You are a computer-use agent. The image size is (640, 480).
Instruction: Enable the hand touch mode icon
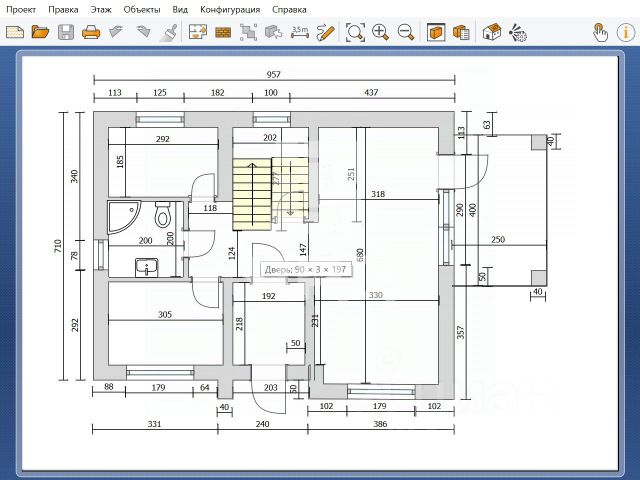point(600,32)
